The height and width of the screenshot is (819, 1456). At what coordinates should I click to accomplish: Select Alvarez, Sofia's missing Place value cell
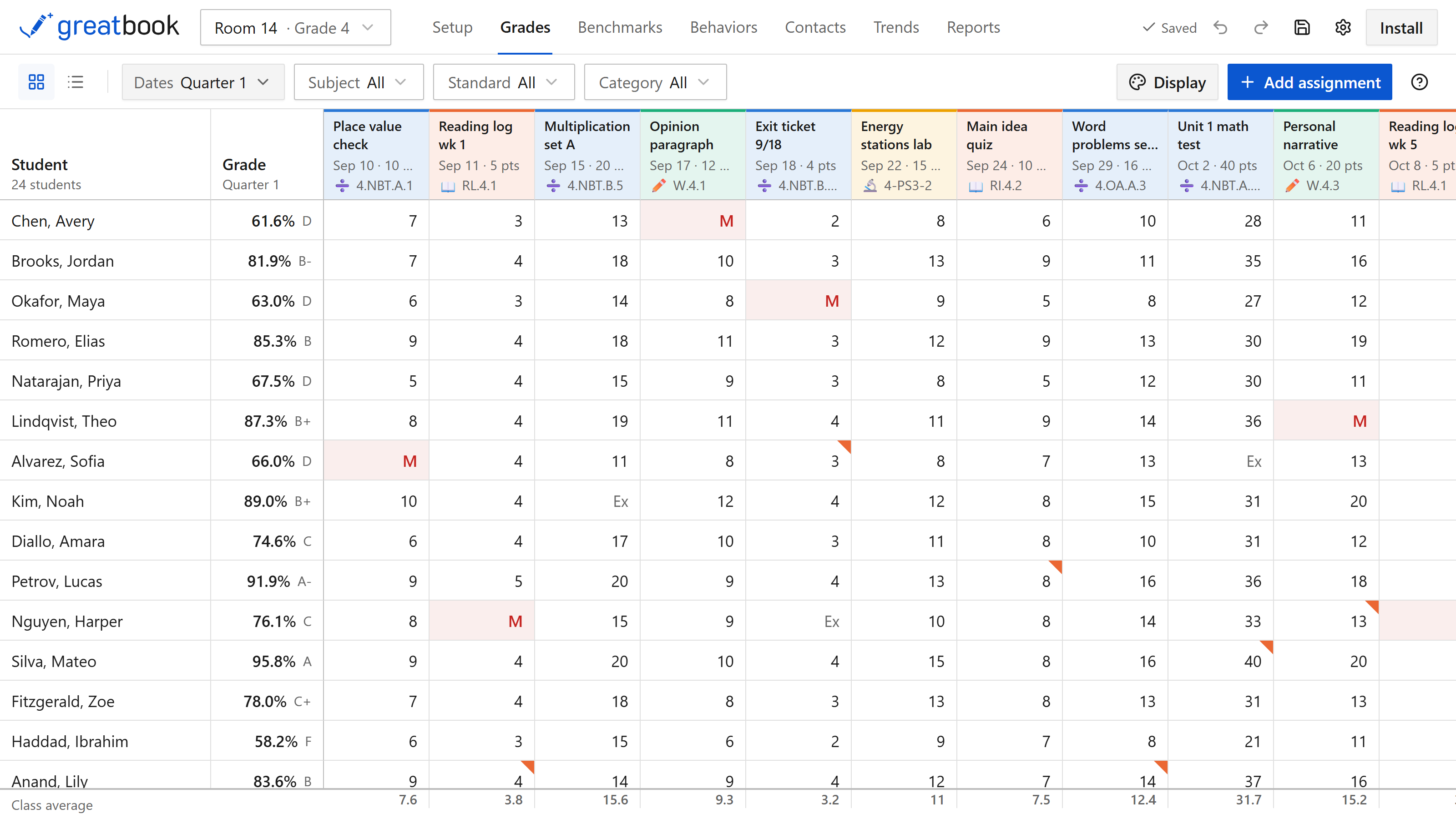click(376, 460)
